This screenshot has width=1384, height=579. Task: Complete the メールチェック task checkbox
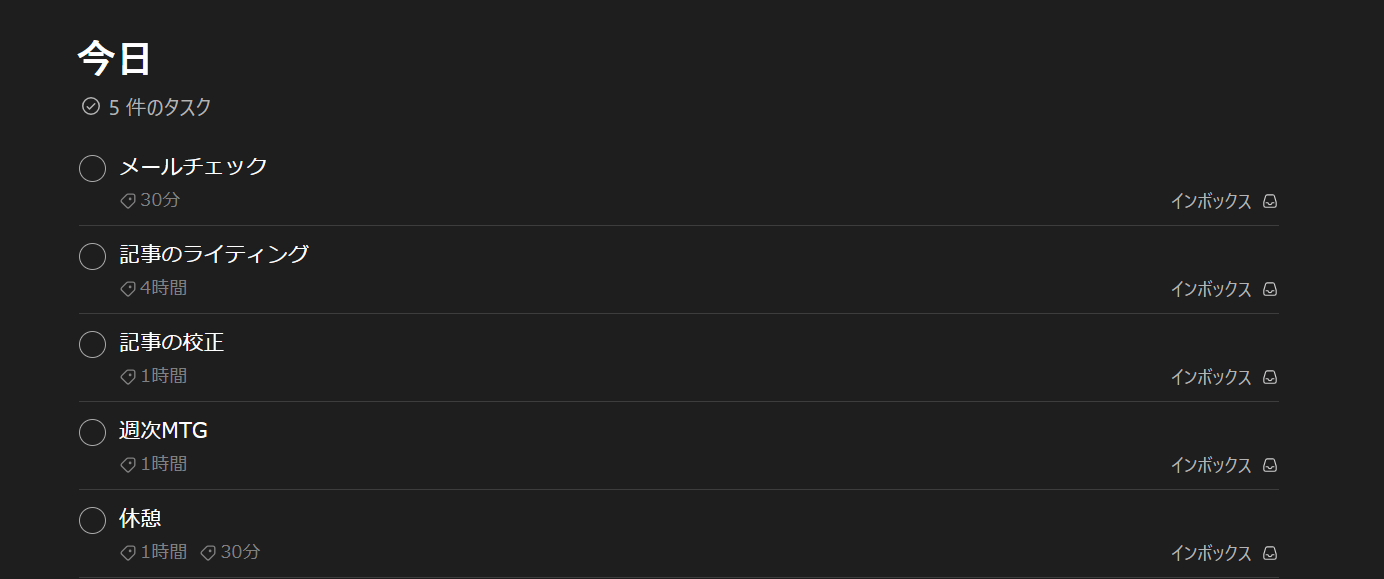pyautogui.click(x=92, y=169)
